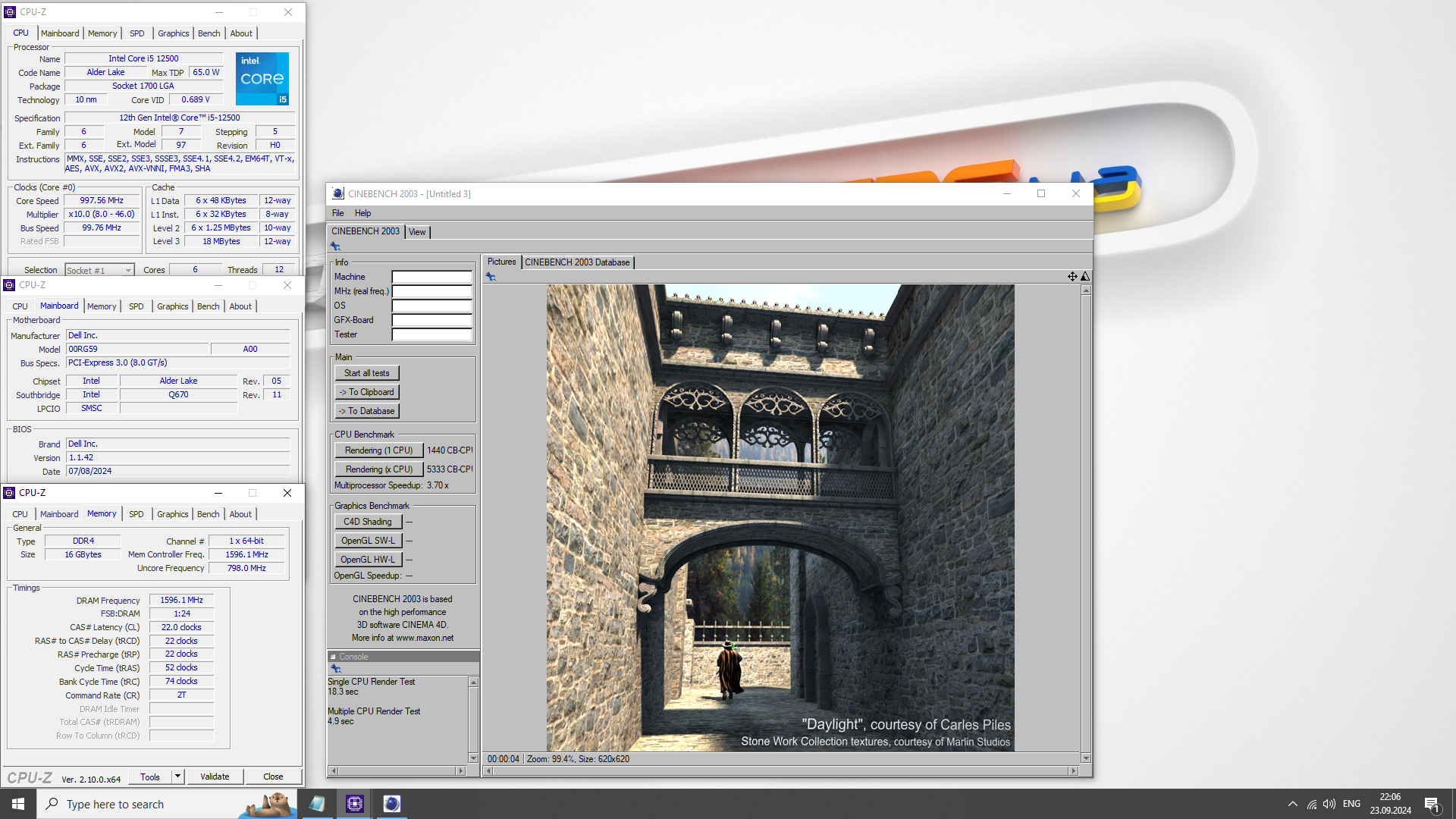Screen dimensions: 1456x819
Task: Open Graphics tab in Mainboard CPU-Z window
Action: pyautogui.click(x=172, y=306)
